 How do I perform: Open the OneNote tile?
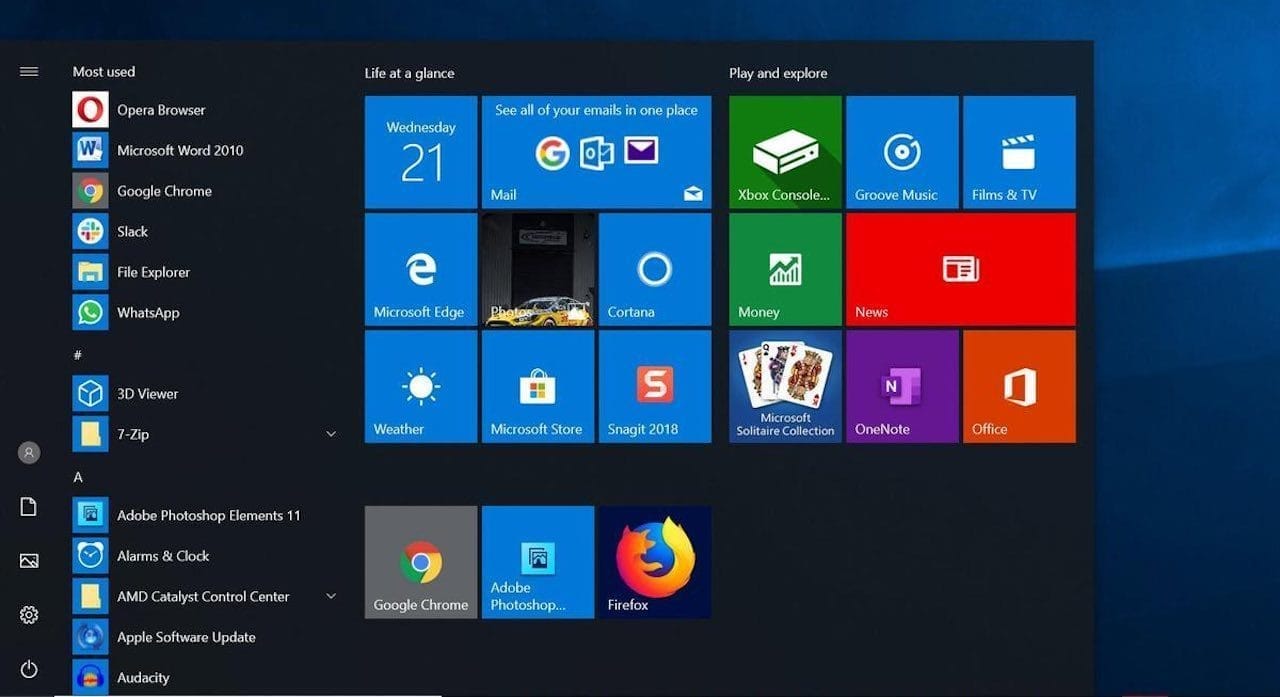tap(902, 386)
